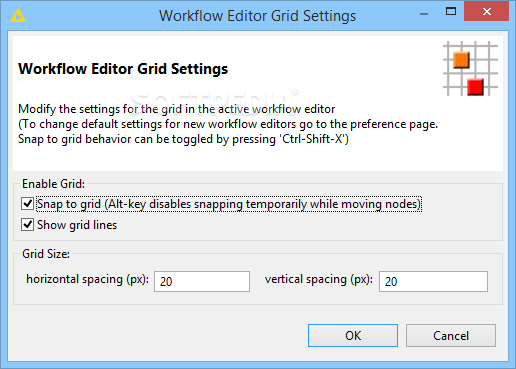Maximize the Grid Settings dialog window
This screenshot has height=369, width=516.
[451, 12]
